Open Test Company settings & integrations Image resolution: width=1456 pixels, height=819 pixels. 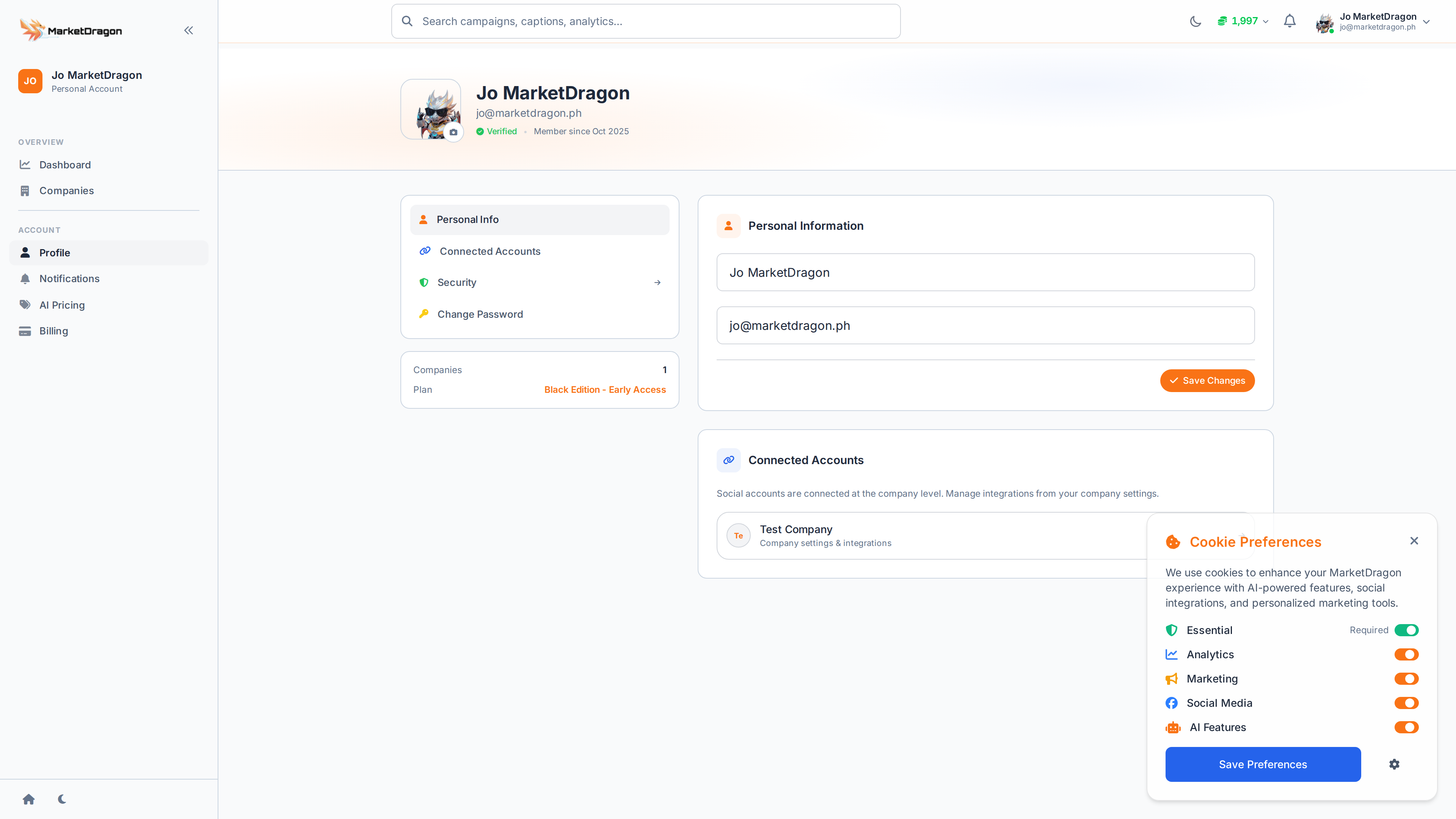click(x=985, y=536)
